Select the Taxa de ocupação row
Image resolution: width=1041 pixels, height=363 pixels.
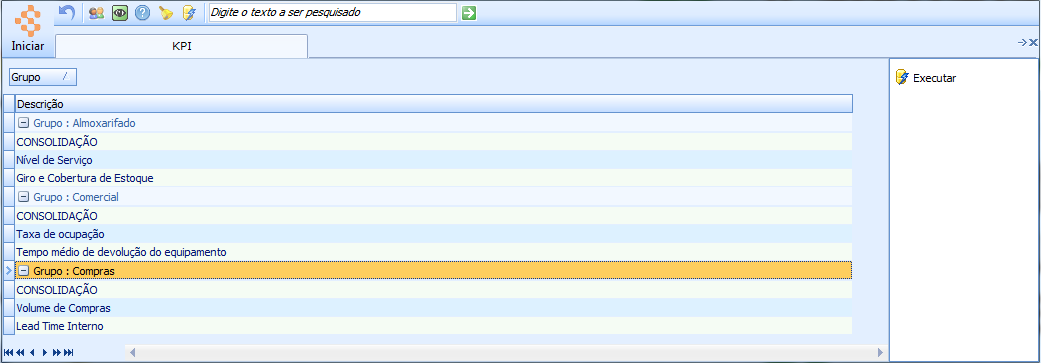click(x=434, y=234)
